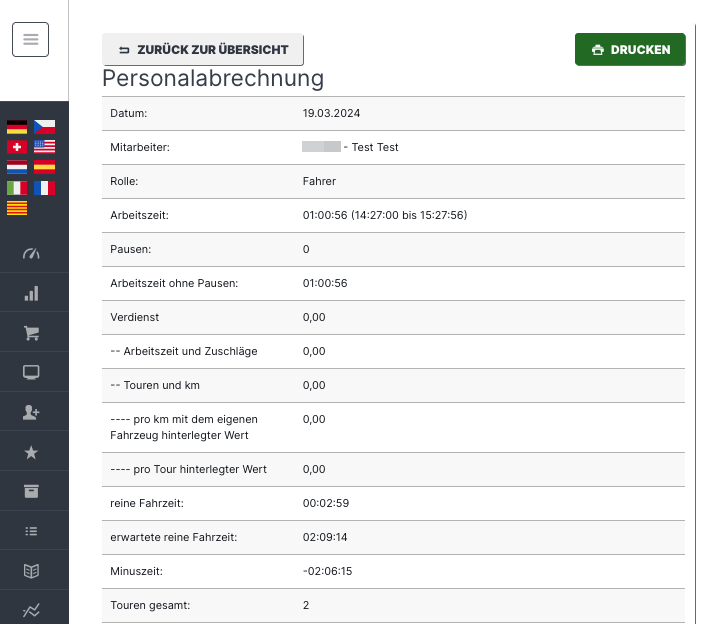Select the US flag for English

(45, 147)
